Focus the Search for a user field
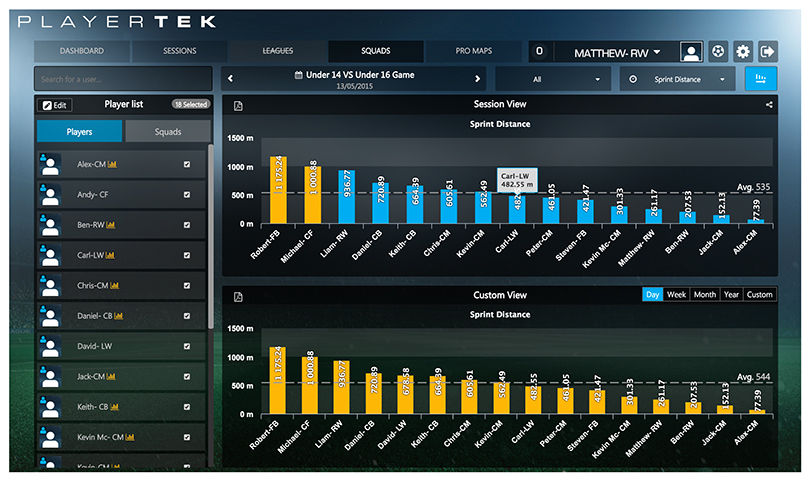Screen dimensions: 810x481 click(123, 79)
